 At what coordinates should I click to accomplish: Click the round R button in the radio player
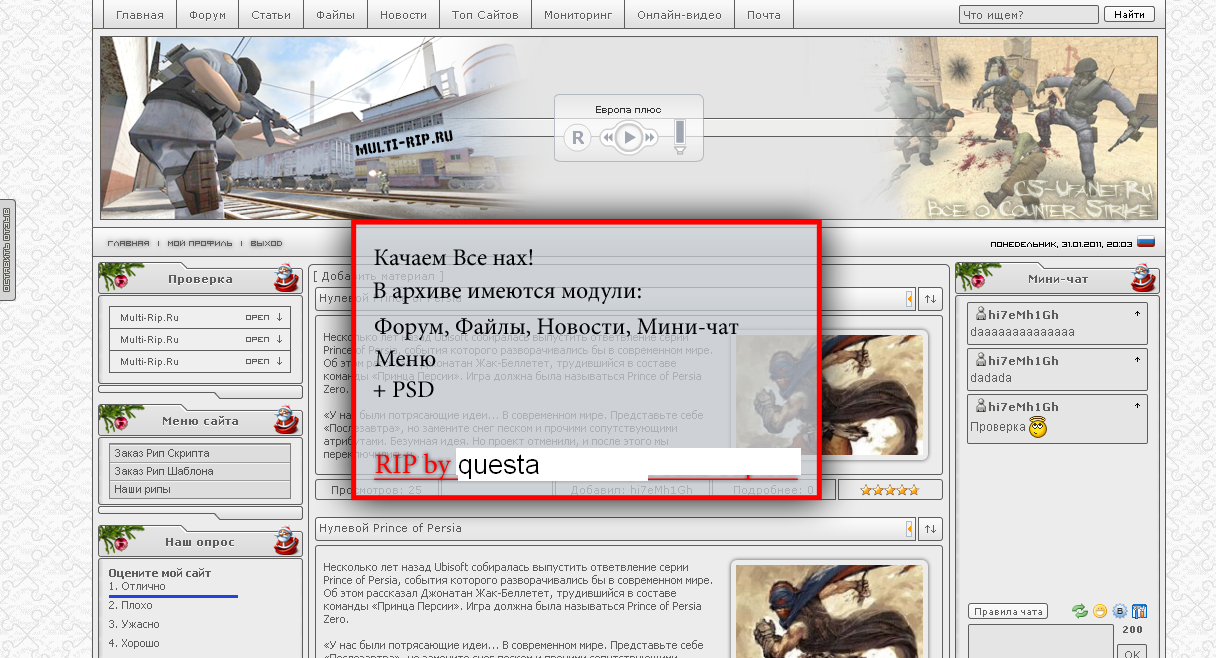[577, 138]
